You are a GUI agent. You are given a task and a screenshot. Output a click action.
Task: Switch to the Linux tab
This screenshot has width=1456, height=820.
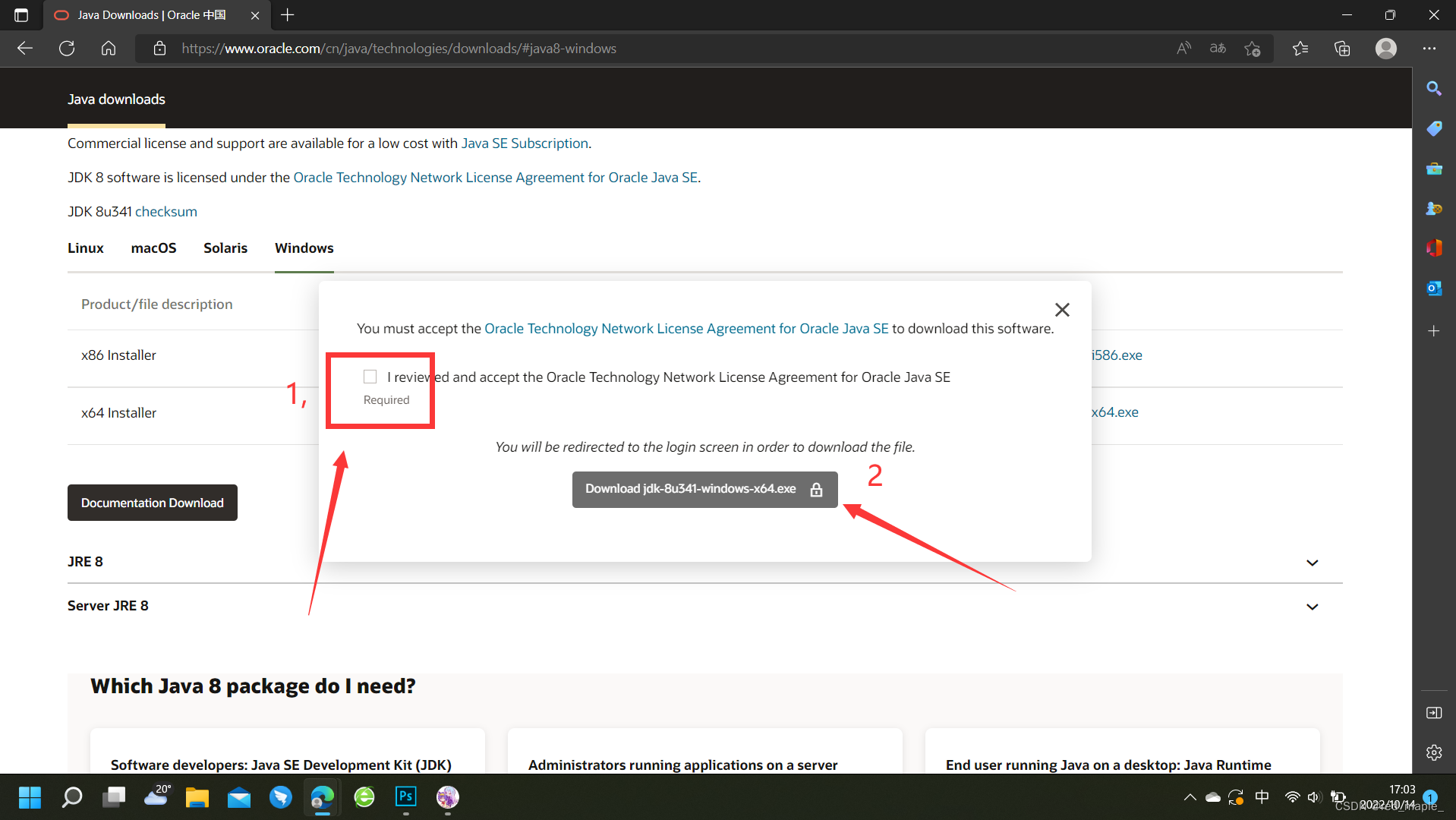(x=85, y=248)
